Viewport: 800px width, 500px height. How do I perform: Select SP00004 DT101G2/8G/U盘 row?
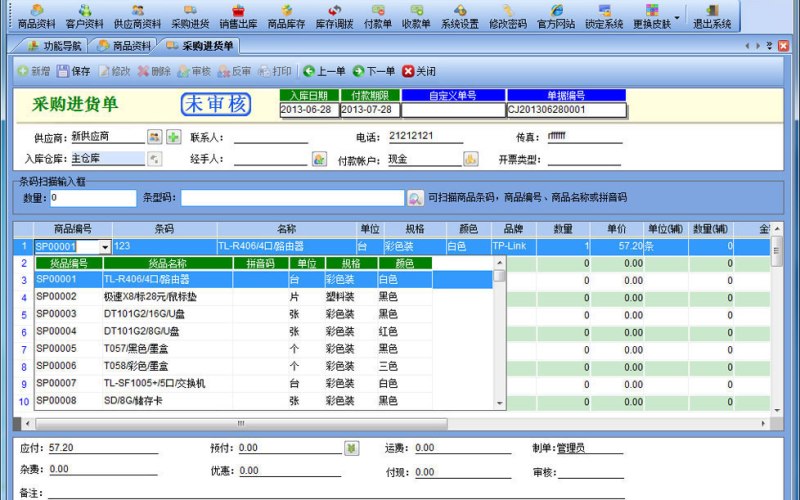[x=234, y=332]
